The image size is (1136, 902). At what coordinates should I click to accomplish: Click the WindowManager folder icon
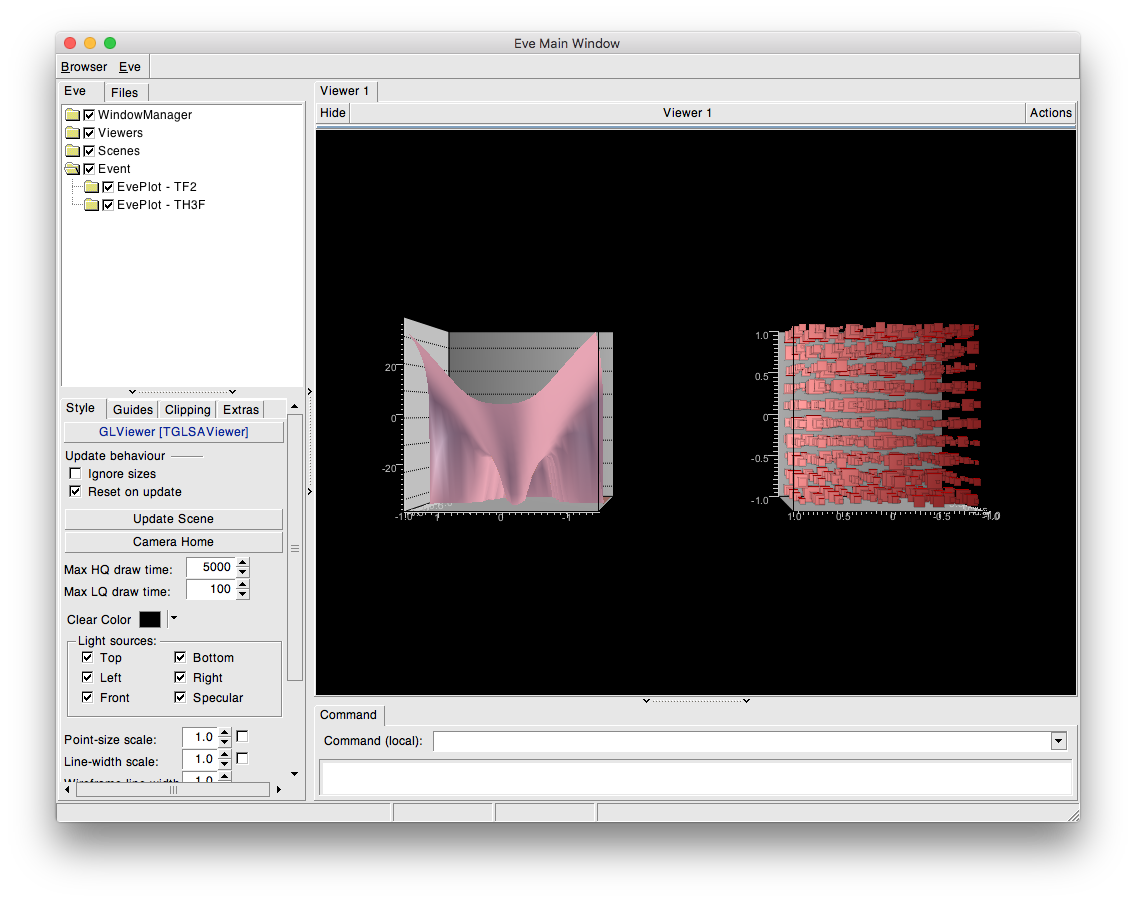[x=72, y=115]
